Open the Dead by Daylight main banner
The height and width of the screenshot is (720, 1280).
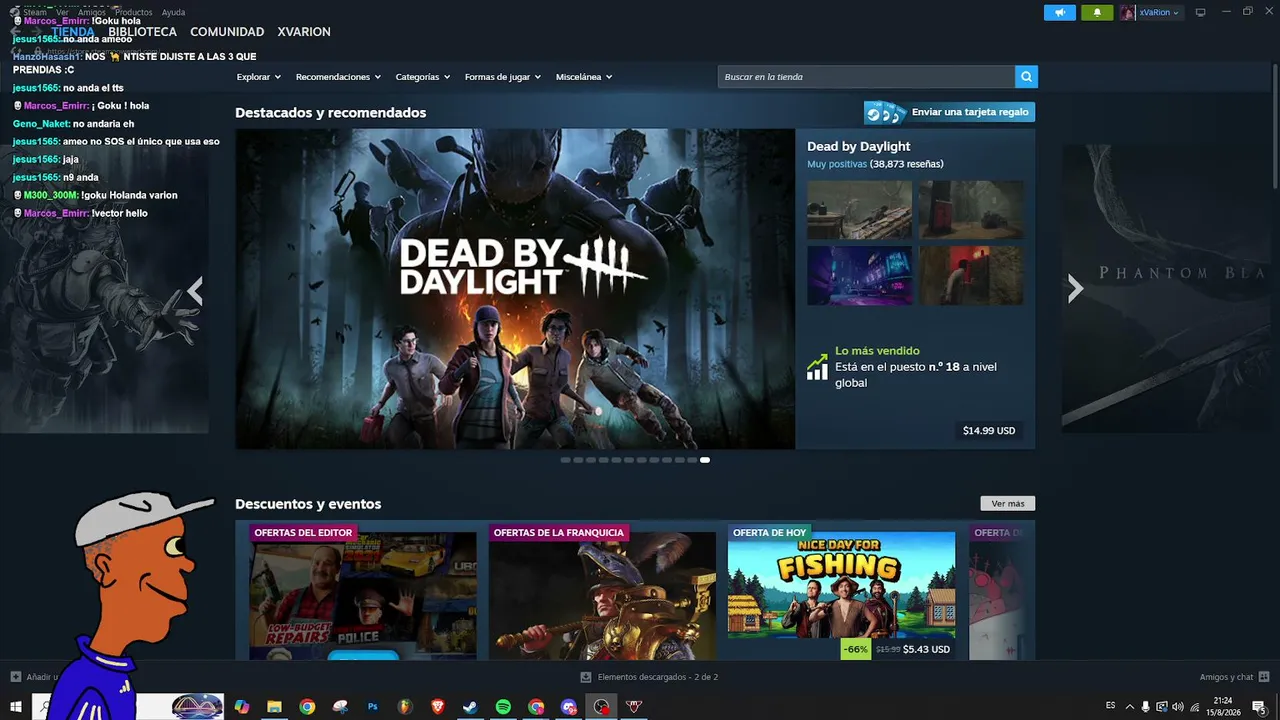(515, 289)
